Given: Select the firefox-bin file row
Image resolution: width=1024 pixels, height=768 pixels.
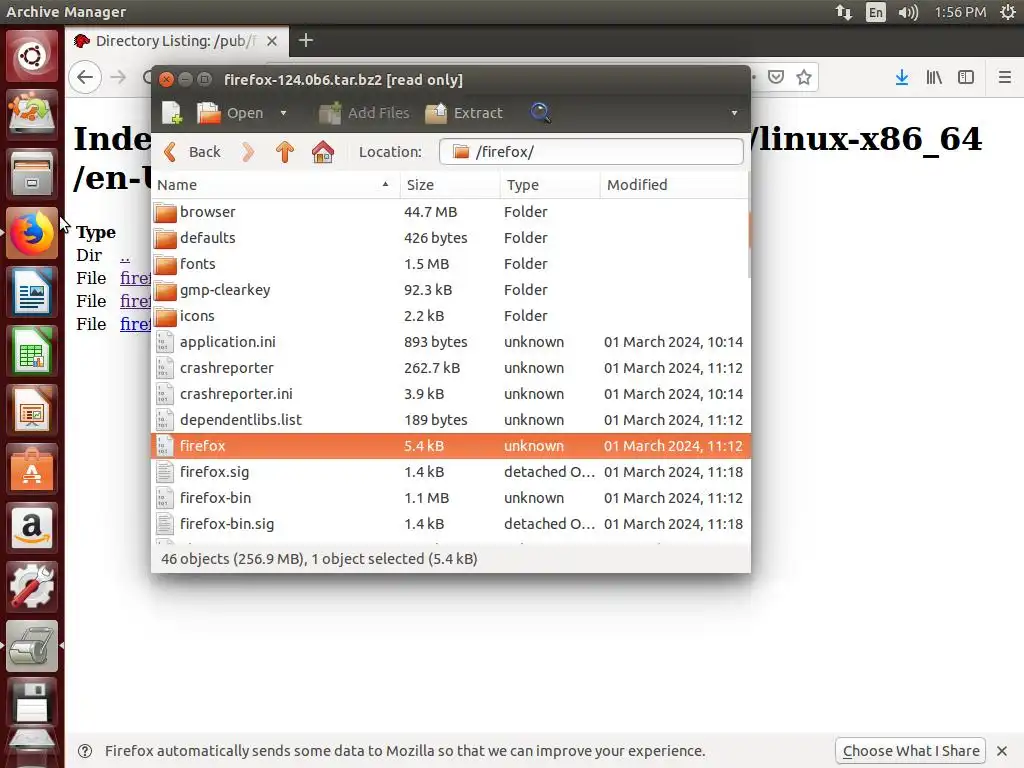Looking at the screenshot, I should pyautogui.click(x=449, y=498).
